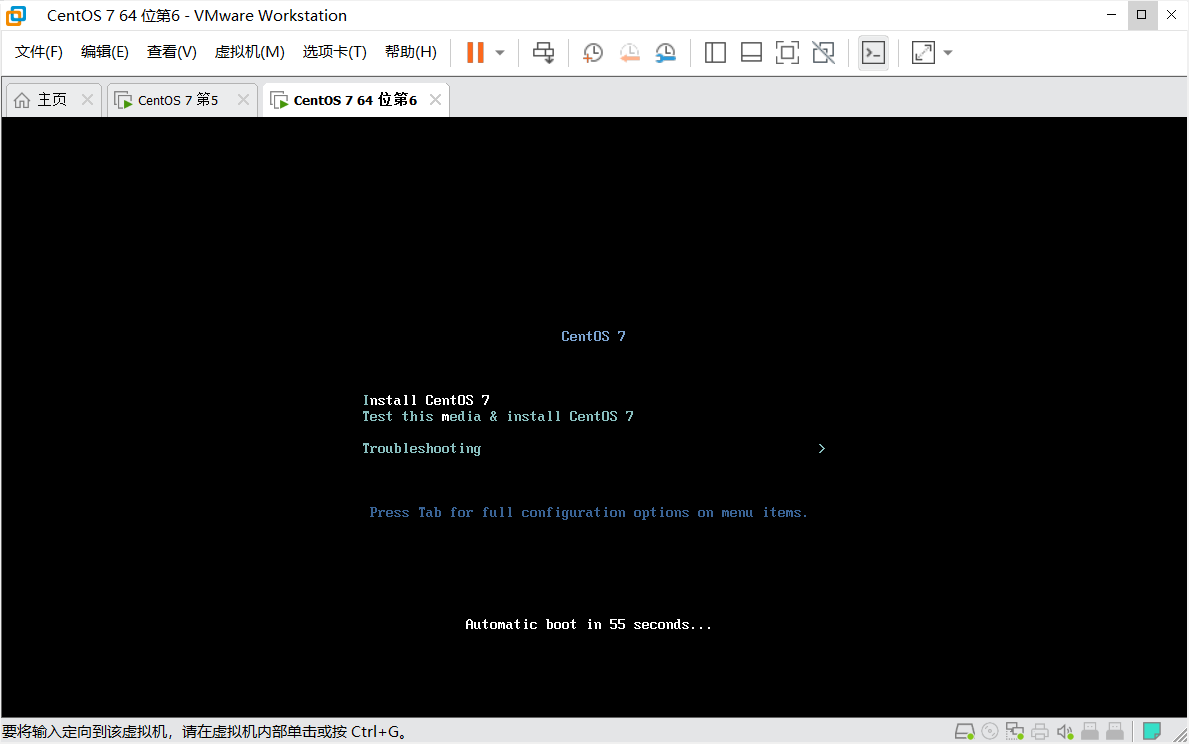The image size is (1189, 744).
Task: Expand Troubleshooting submenu arrow
Action: (821, 448)
